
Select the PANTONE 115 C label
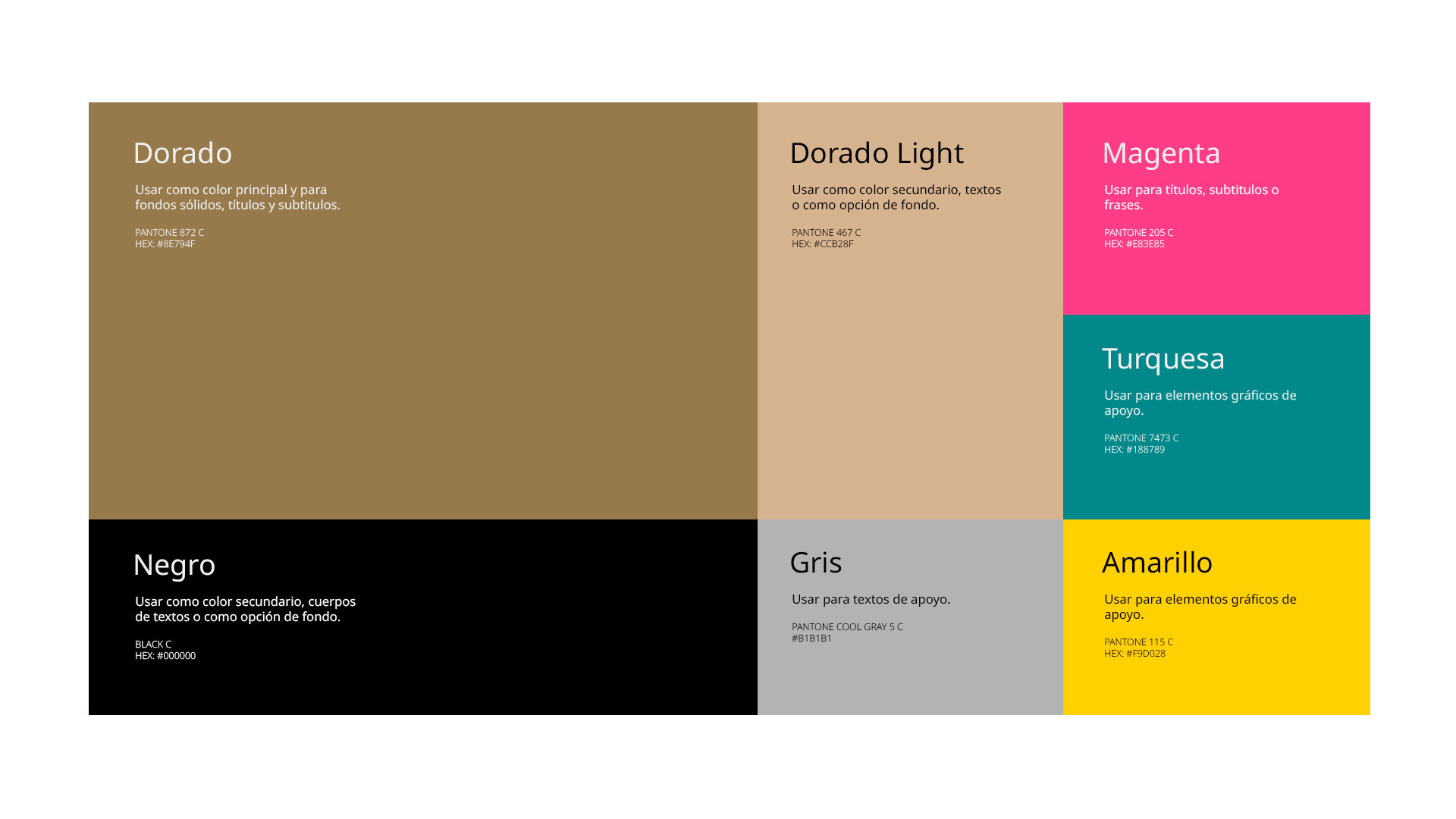click(x=1138, y=642)
